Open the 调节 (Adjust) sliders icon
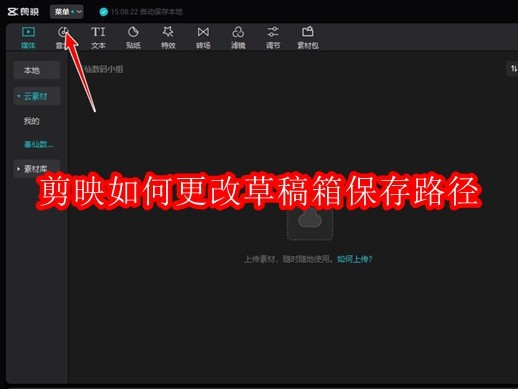The image size is (518, 389). (x=273, y=32)
